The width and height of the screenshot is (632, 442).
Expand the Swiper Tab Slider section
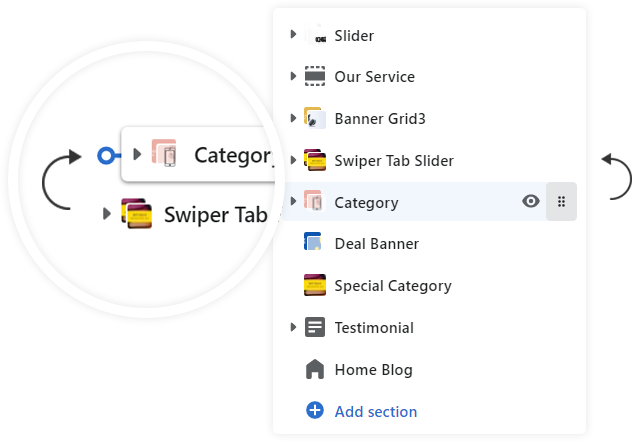click(293, 160)
